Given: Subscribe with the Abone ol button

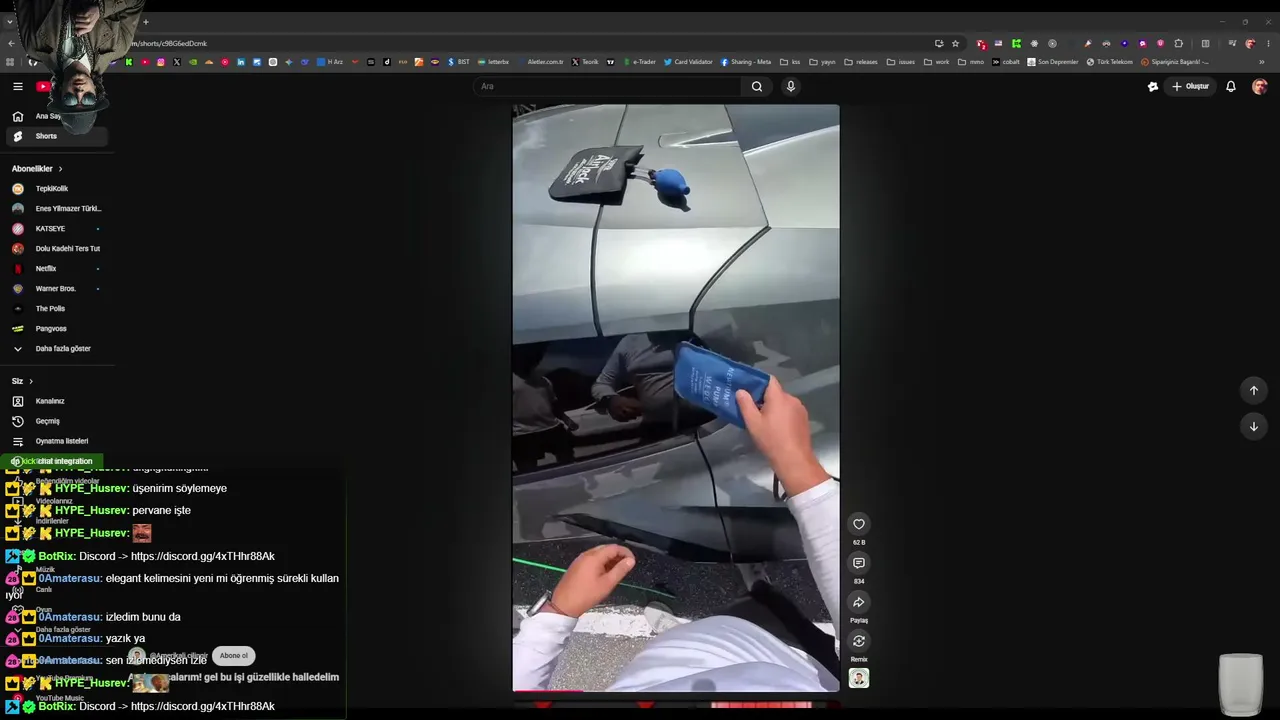Looking at the screenshot, I should 233,656.
